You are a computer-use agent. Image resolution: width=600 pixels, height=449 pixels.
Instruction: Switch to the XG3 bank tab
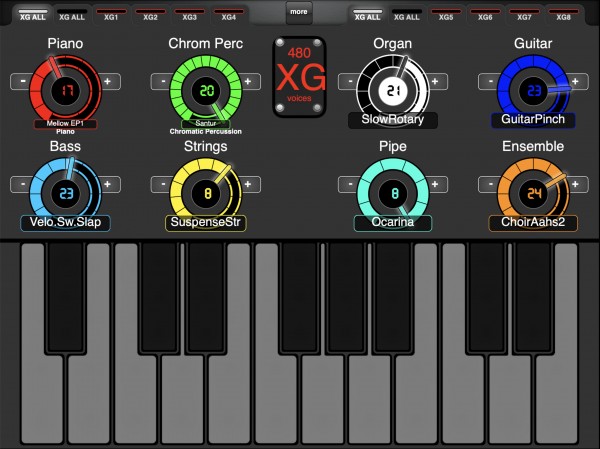(x=189, y=16)
